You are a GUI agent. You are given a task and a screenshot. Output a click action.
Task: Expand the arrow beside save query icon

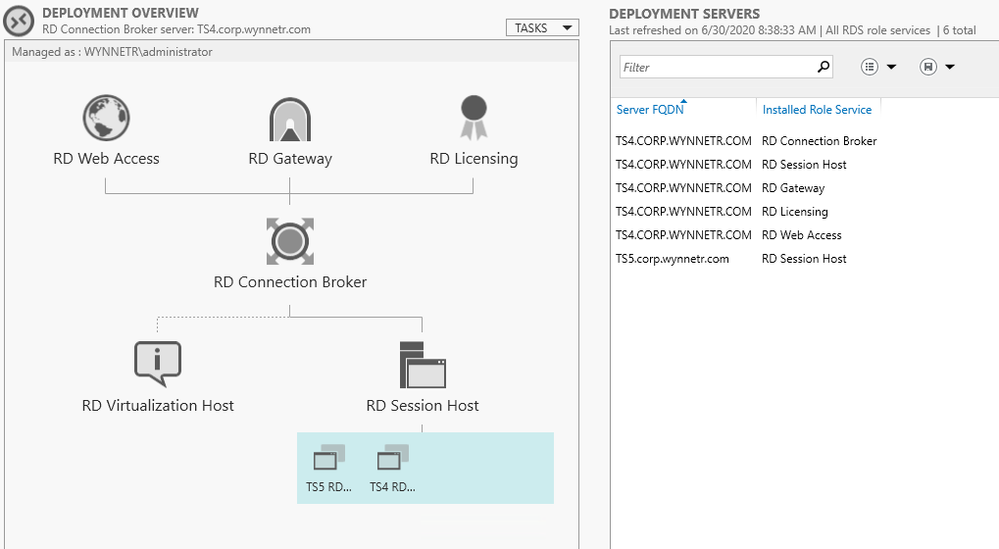click(950, 67)
